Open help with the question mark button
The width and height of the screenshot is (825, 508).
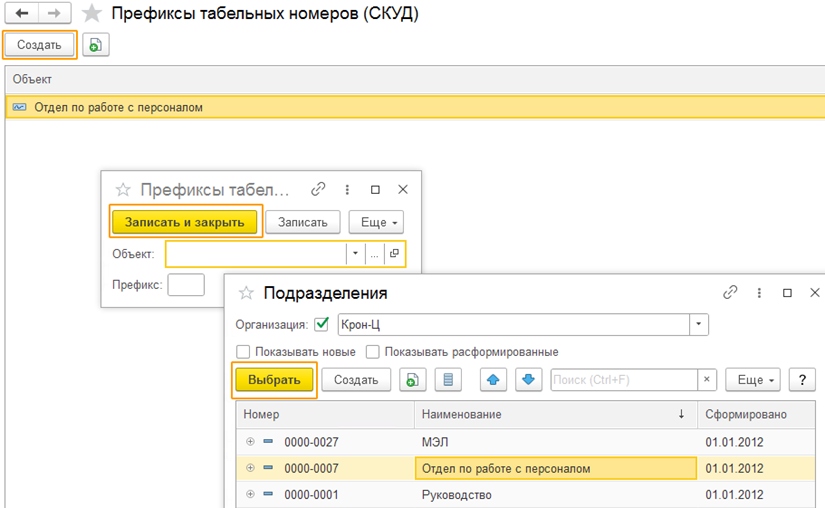[801, 380]
